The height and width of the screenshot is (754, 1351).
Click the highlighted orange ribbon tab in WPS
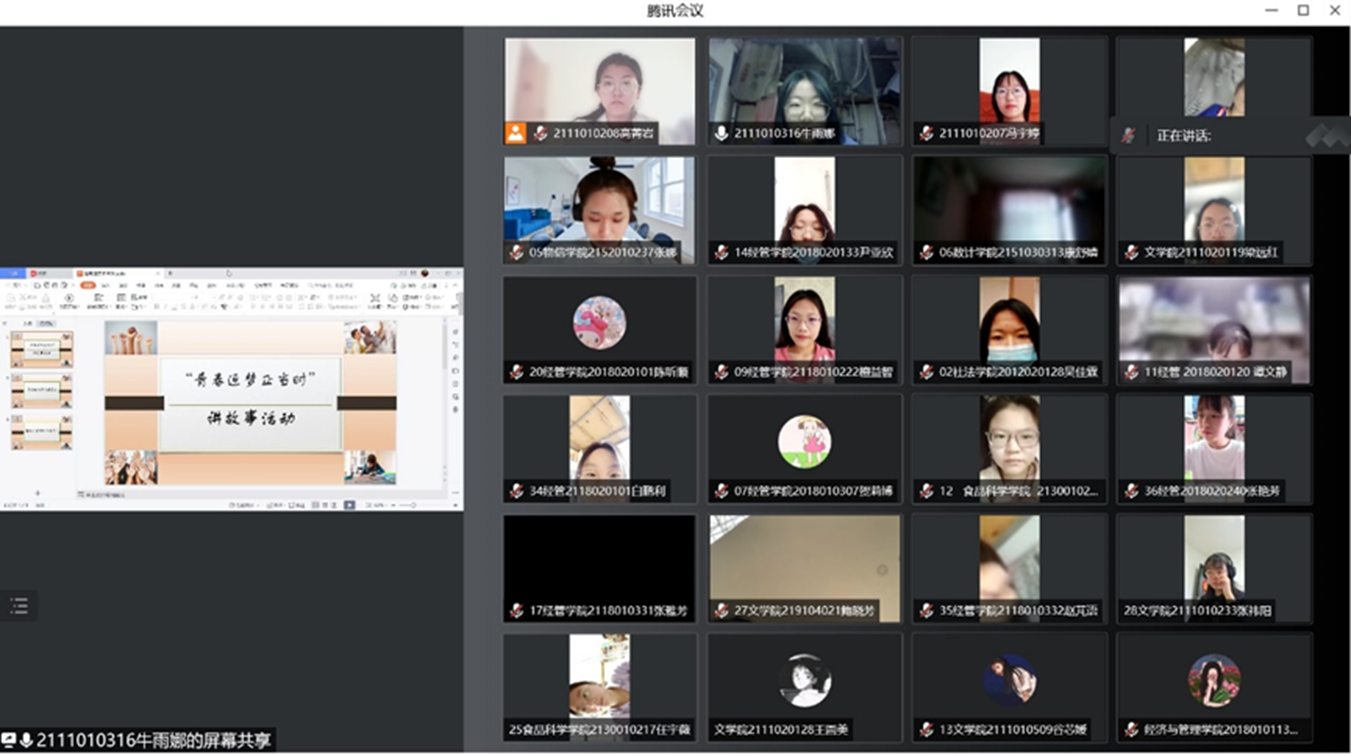click(x=88, y=285)
